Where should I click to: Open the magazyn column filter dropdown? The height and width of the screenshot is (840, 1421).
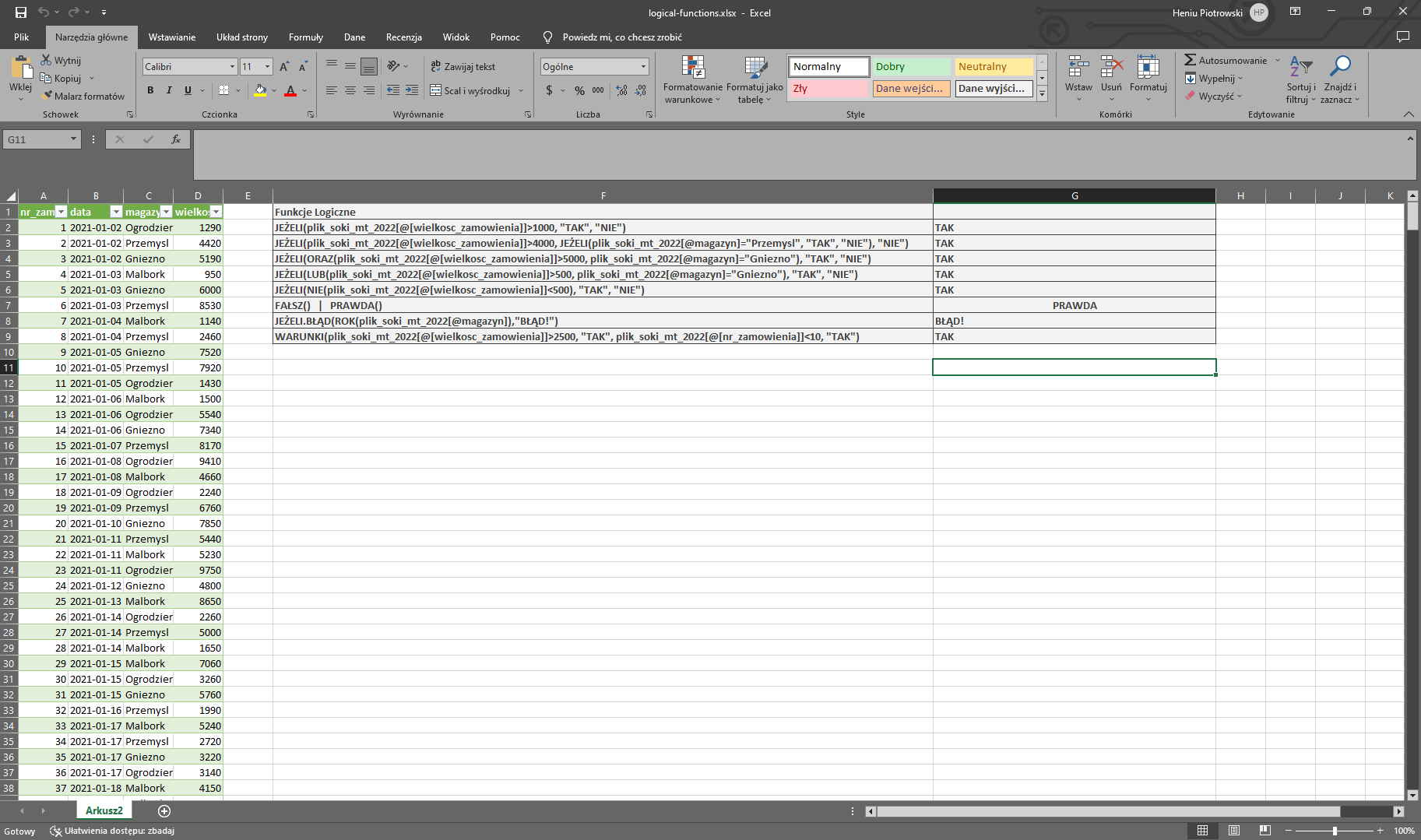tap(166, 212)
